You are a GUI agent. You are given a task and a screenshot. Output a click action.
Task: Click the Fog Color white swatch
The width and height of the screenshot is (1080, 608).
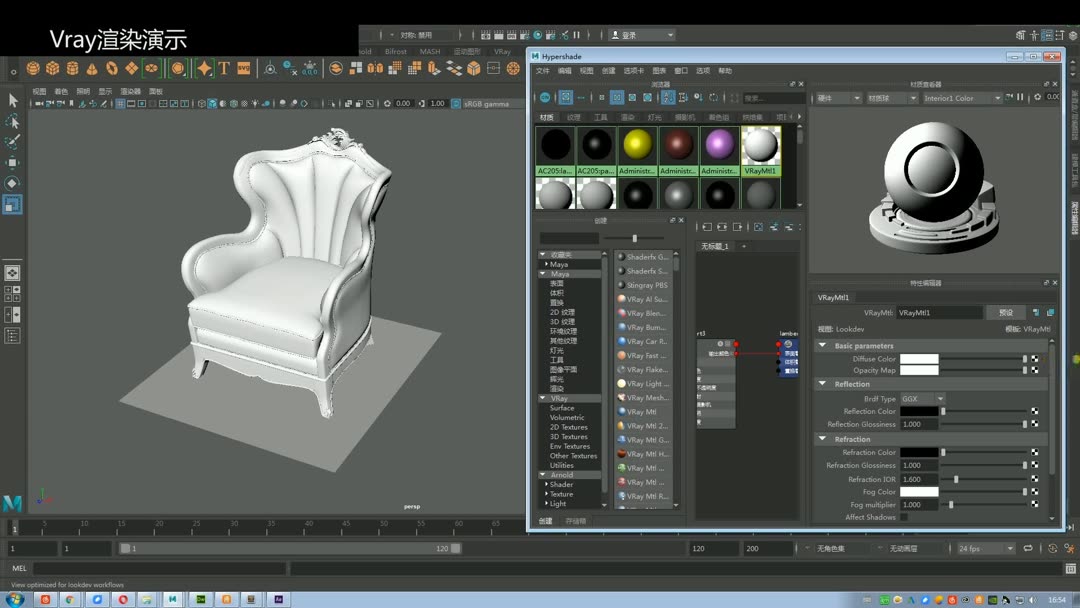click(x=919, y=492)
